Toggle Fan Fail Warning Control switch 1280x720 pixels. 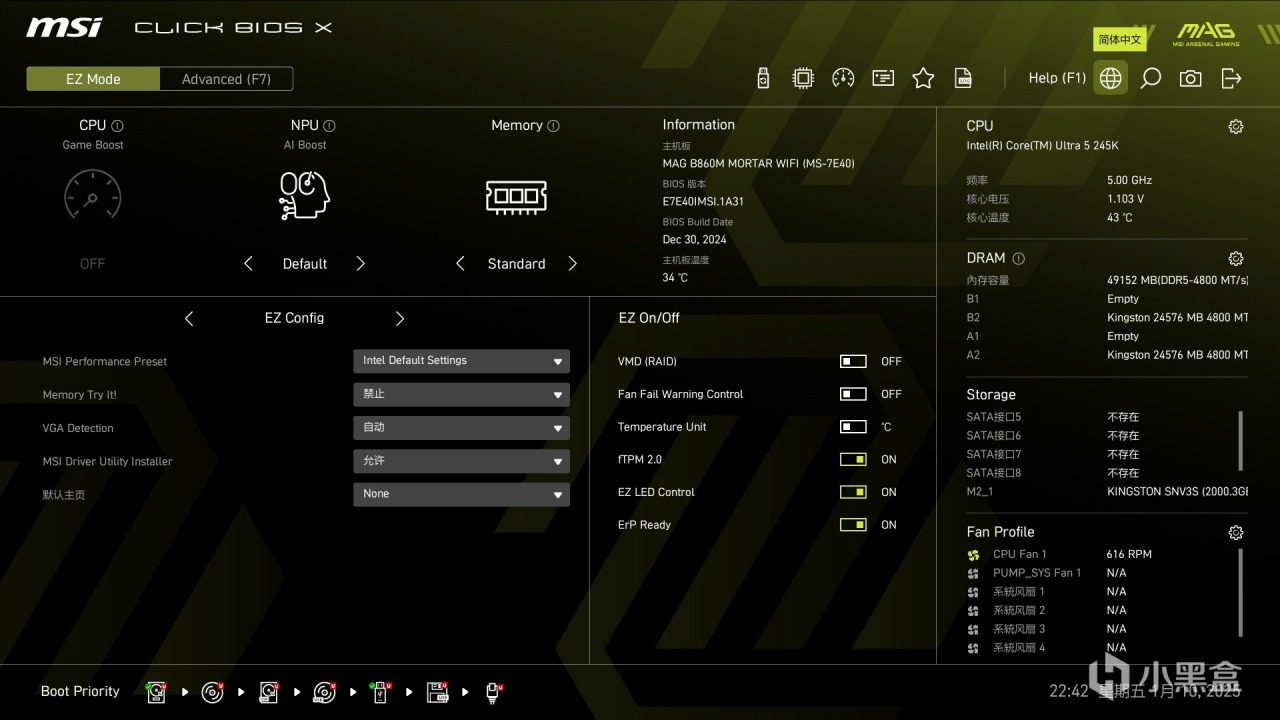point(853,394)
